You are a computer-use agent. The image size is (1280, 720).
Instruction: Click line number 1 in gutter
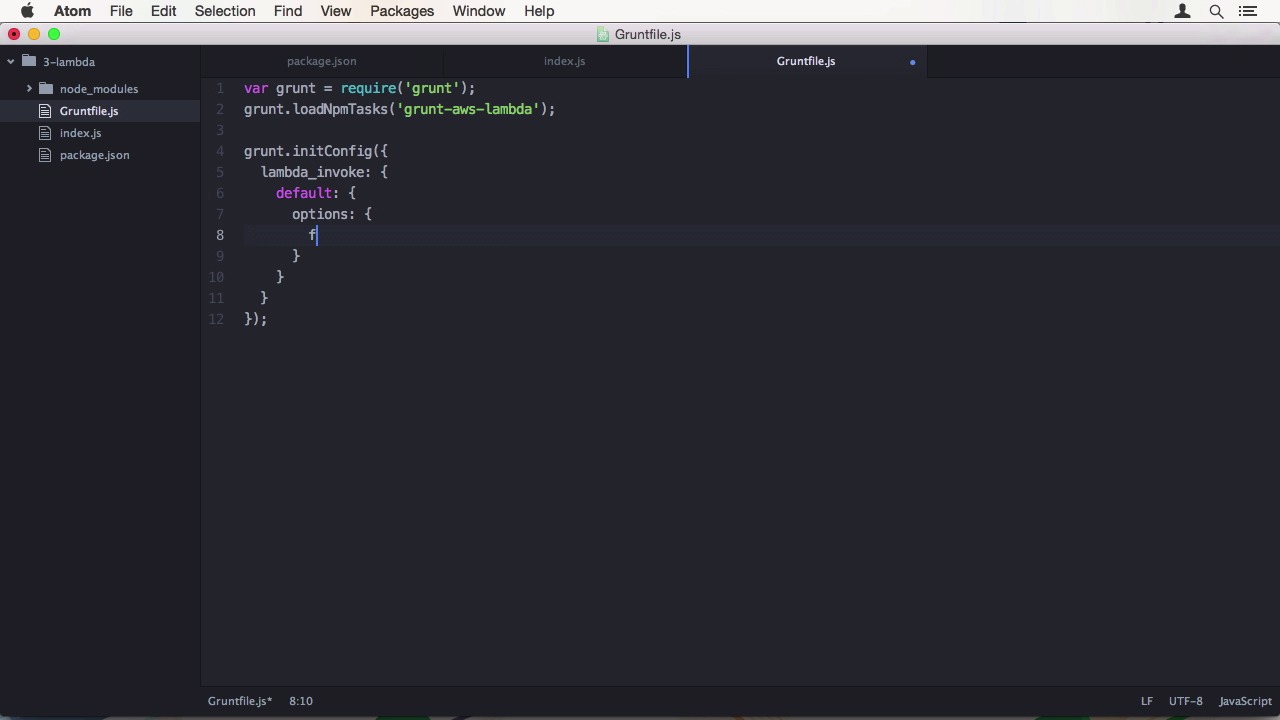tap(220, 88)
